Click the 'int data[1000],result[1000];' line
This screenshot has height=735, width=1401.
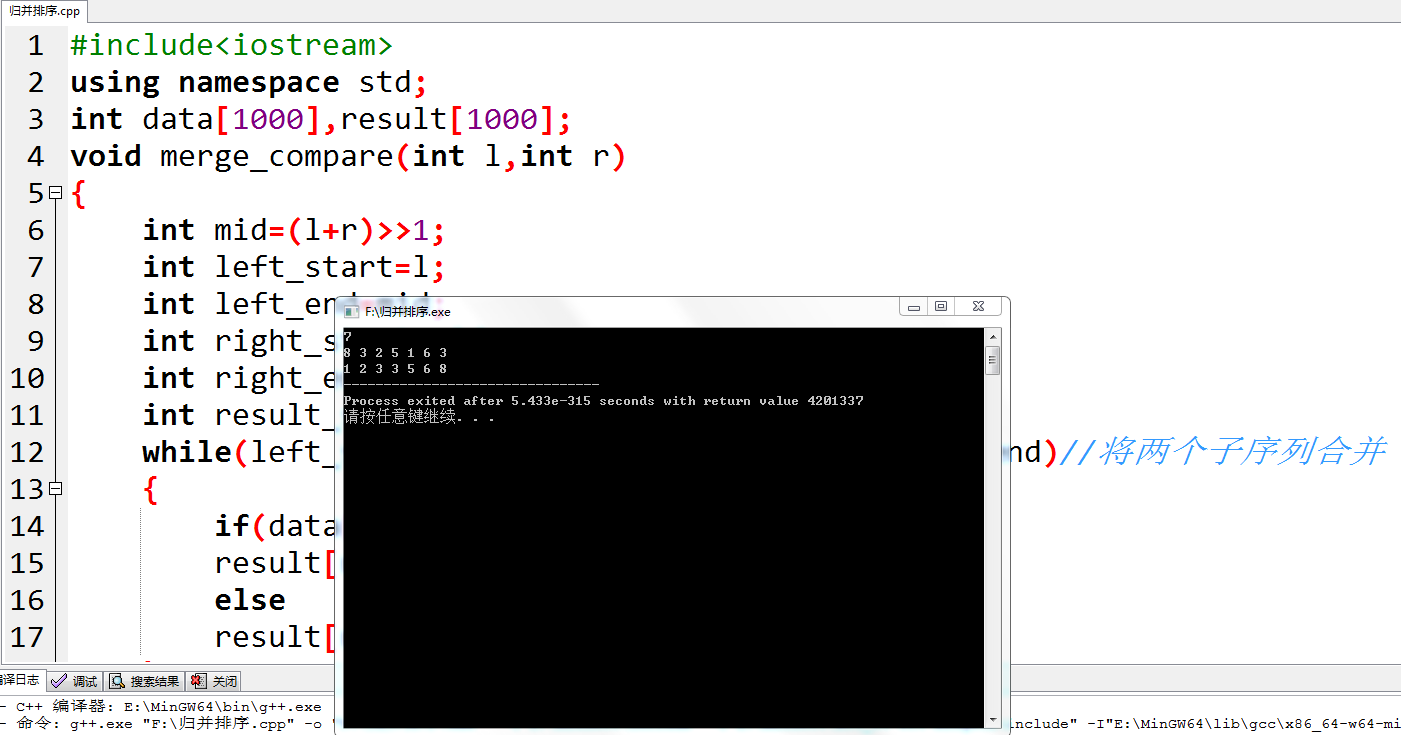[x=321, y=119]
